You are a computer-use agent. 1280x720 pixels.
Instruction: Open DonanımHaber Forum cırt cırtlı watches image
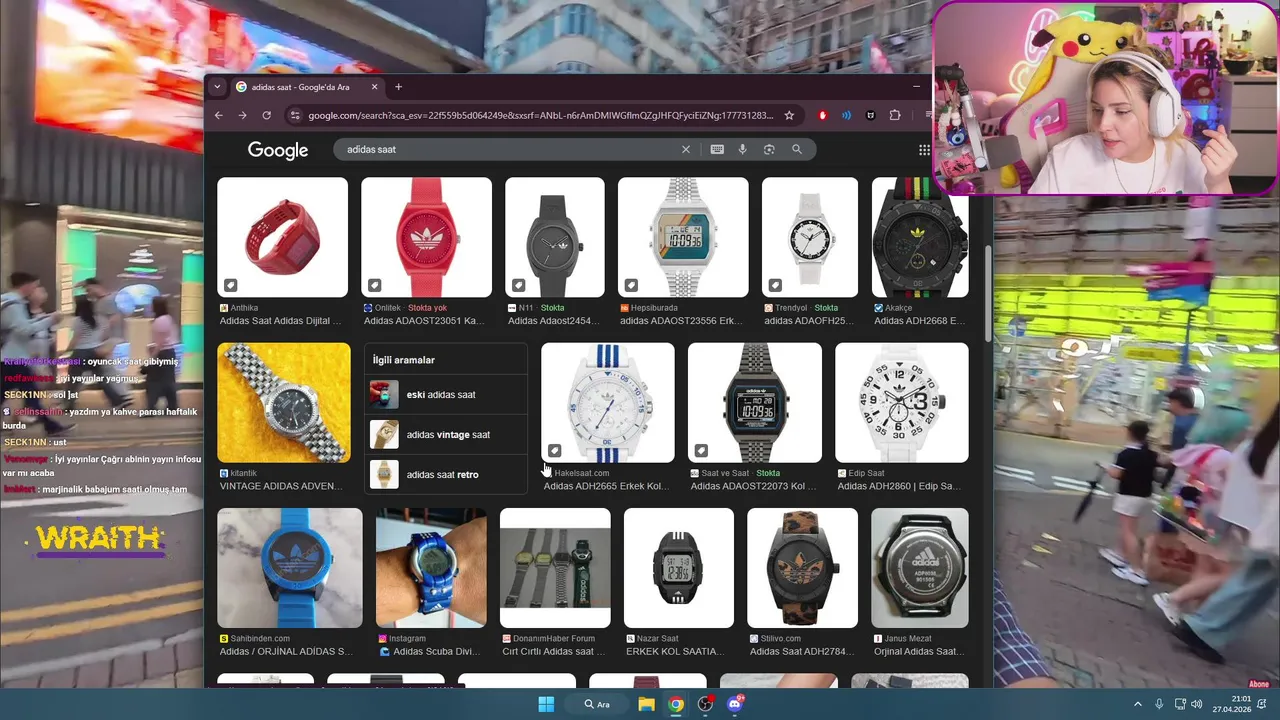[555, 568]
